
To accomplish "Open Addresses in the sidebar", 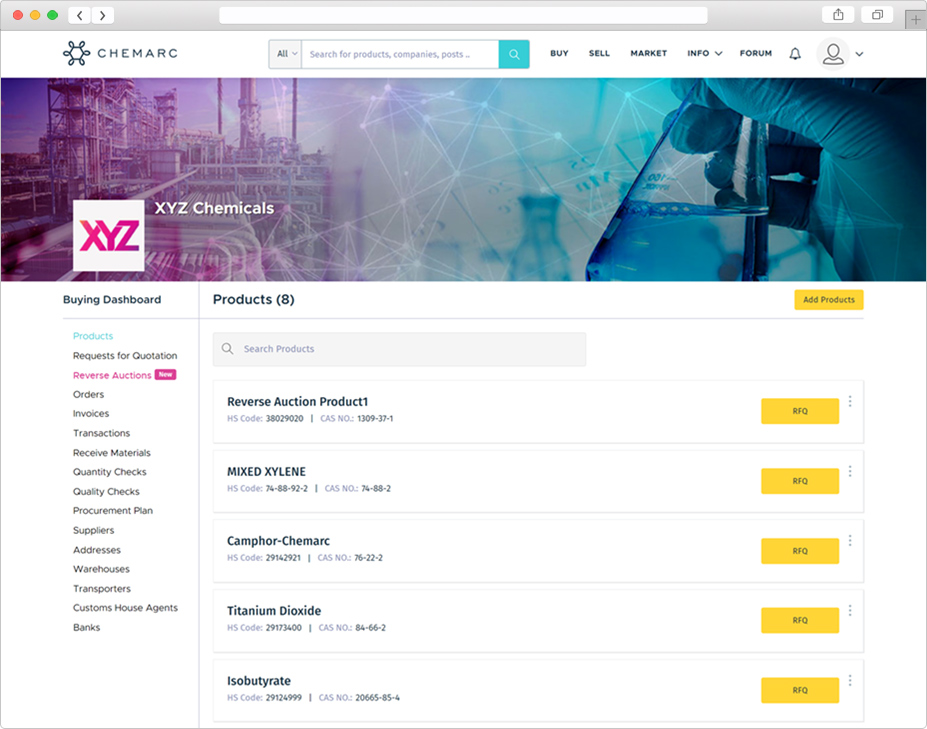I will point(96,550).
